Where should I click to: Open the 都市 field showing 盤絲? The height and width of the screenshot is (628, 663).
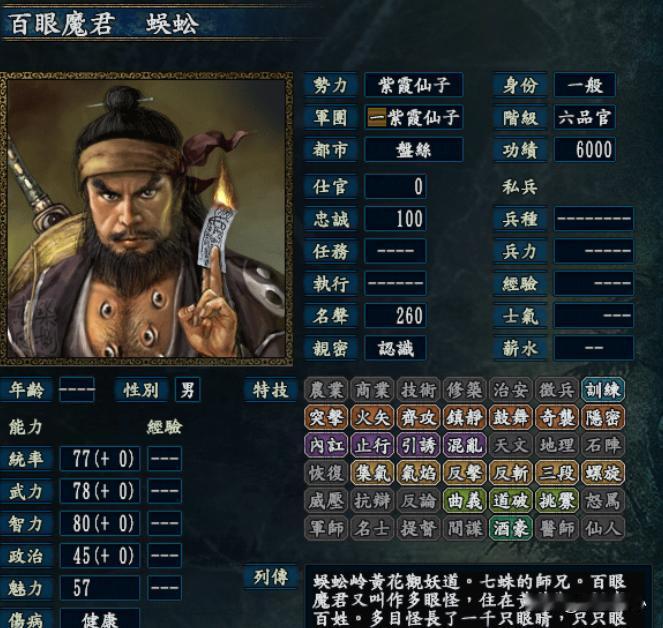[x=414, y=150]
